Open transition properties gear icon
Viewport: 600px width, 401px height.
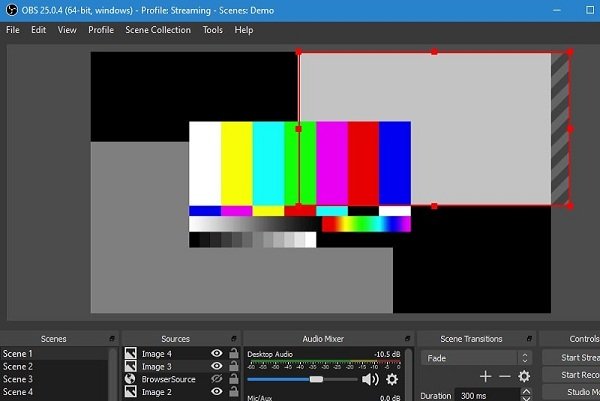[x=524, y=377]
